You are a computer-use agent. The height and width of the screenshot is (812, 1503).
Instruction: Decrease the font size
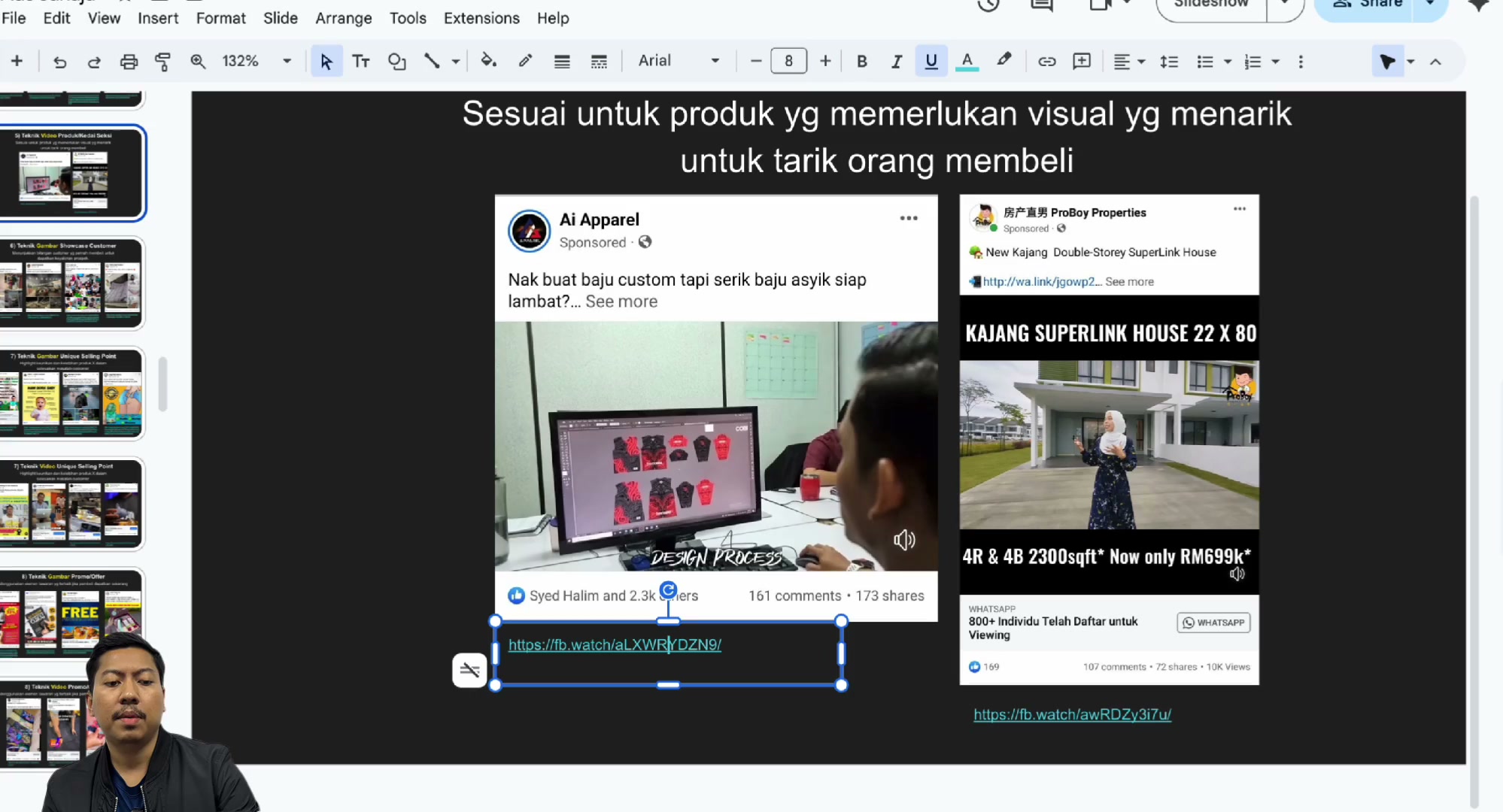point(756,62)
